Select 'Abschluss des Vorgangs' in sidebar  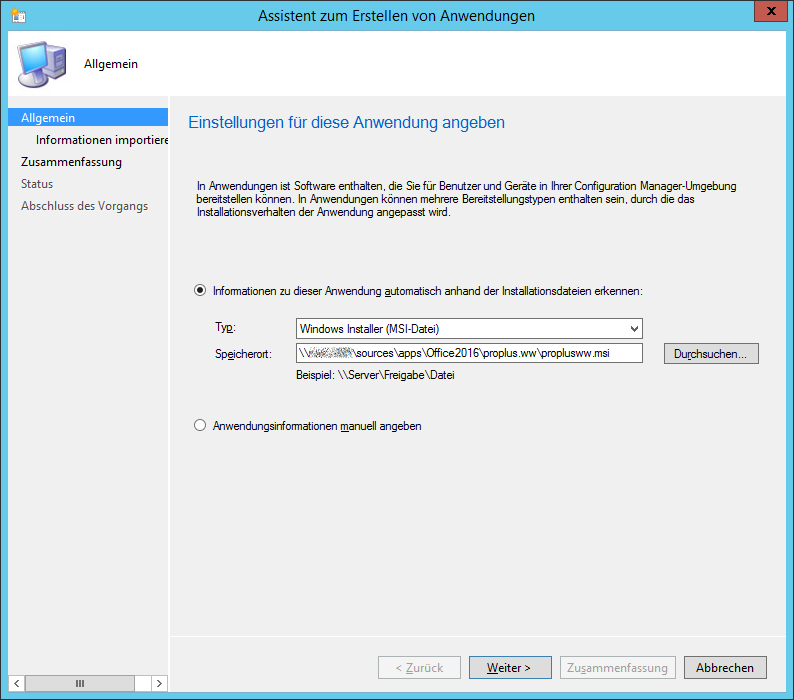coord(84,206)
